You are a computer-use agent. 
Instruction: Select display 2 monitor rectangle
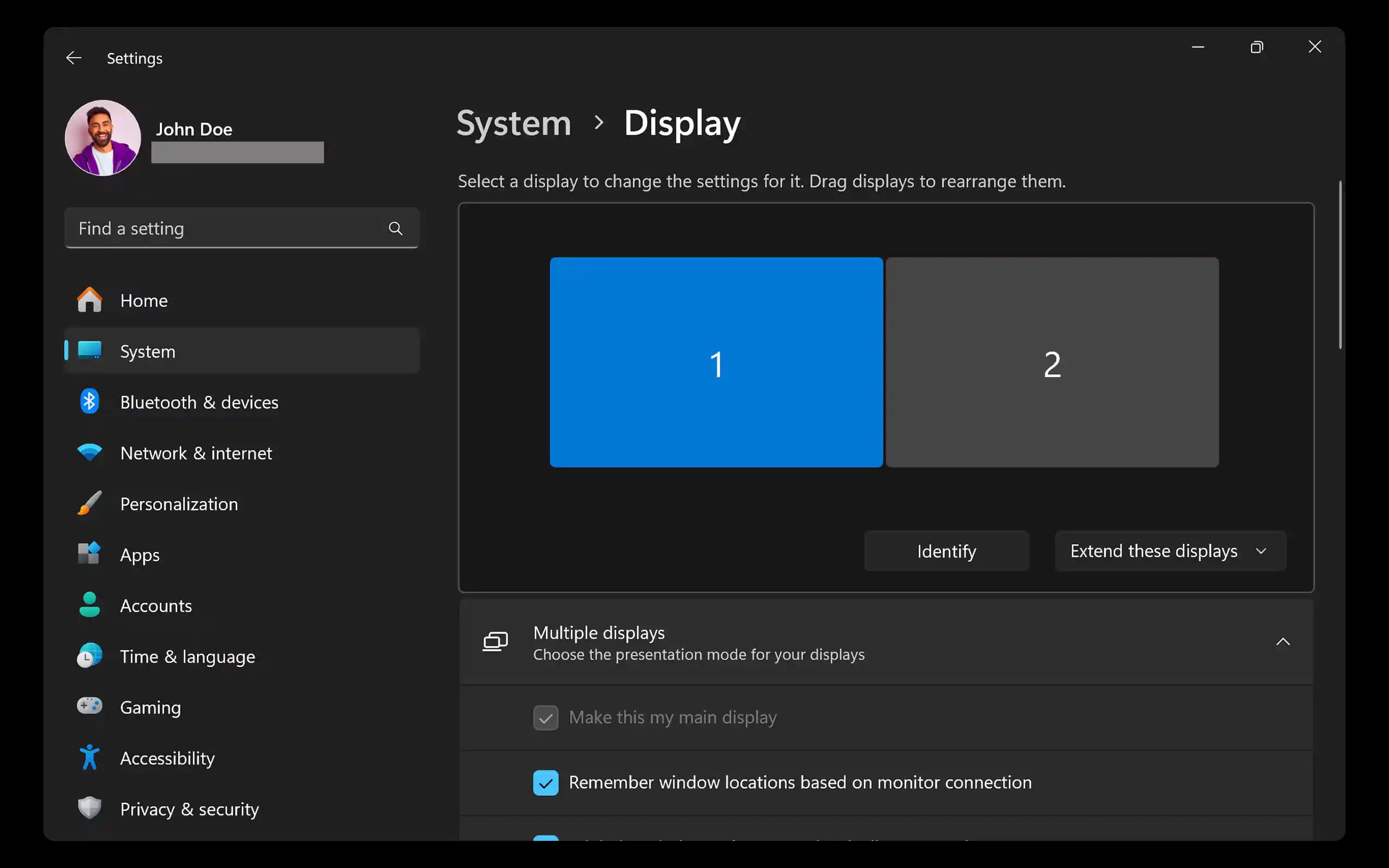pos(1052,362)
